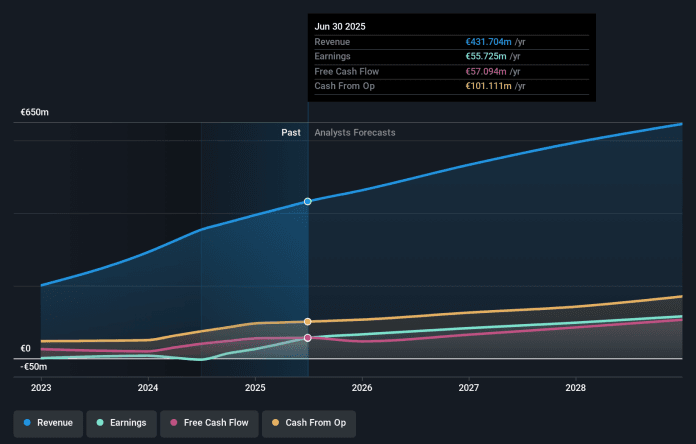Screen dimensions: 696x444
Task: Select the 'Past' section label
Action: (x=290, y=133)
